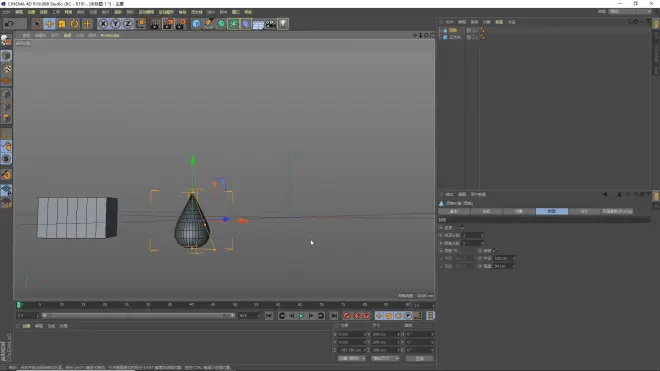
Task: Open the object coordinate mode dropdown
Action: point(351,358)
